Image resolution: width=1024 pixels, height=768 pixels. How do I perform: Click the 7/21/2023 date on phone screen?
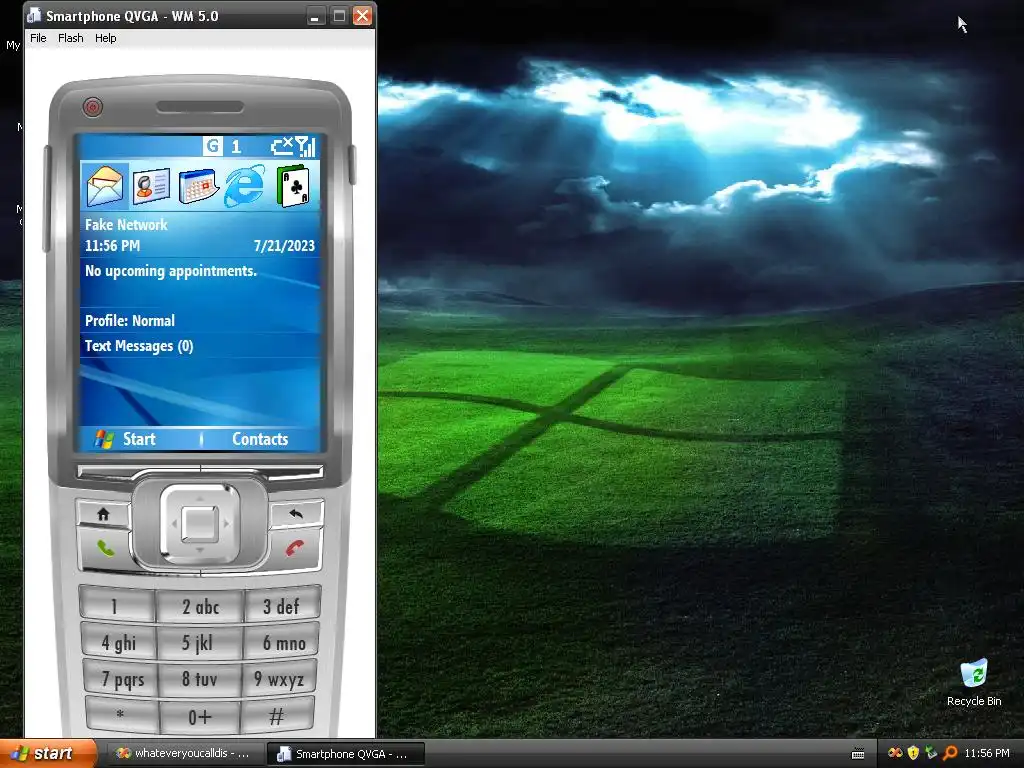tap(284, 246)
